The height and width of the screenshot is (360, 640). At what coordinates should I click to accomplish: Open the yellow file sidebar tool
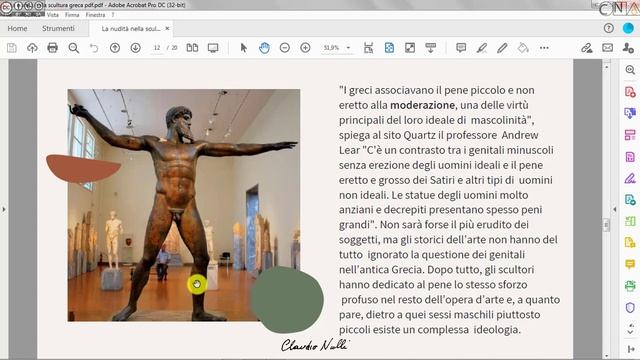630,242
